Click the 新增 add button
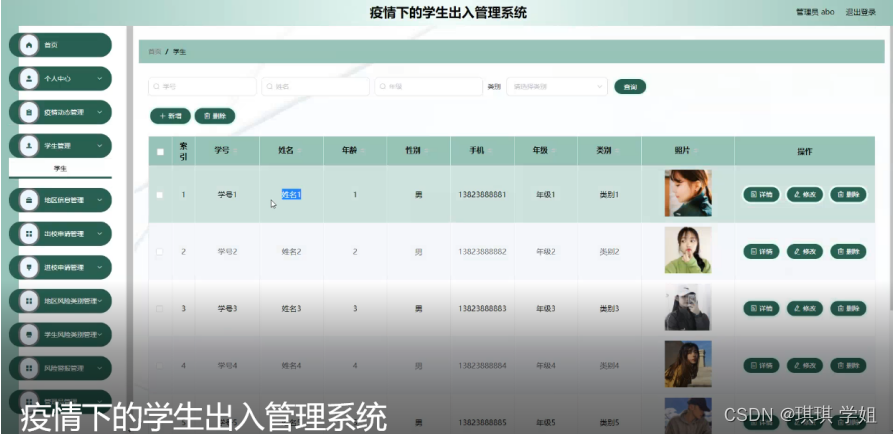This screenshot has height=434, width=893. (x=170, y=116)
